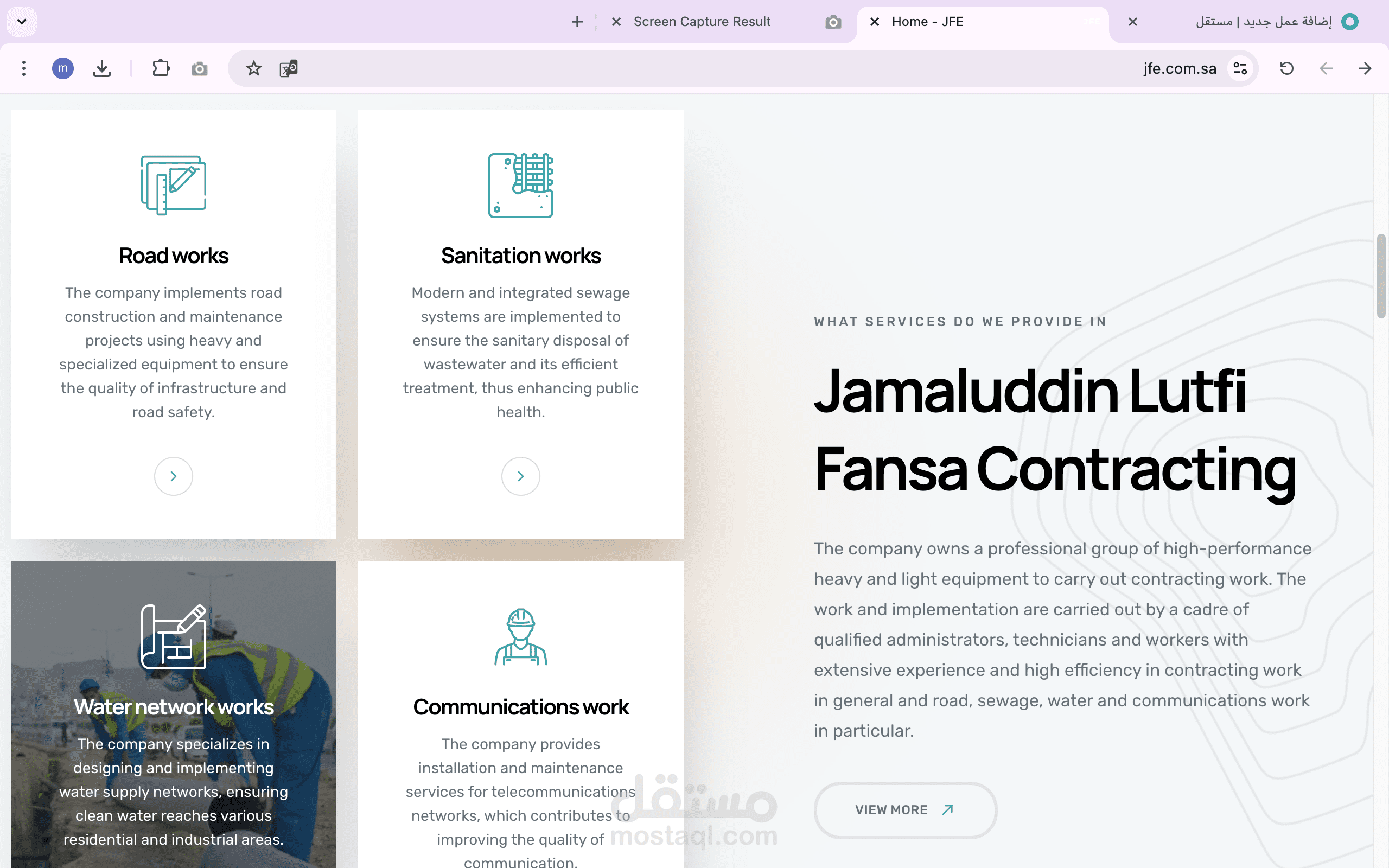Open the Road works heading
The image size is (1389, 868).
click(x=173, y=256)
